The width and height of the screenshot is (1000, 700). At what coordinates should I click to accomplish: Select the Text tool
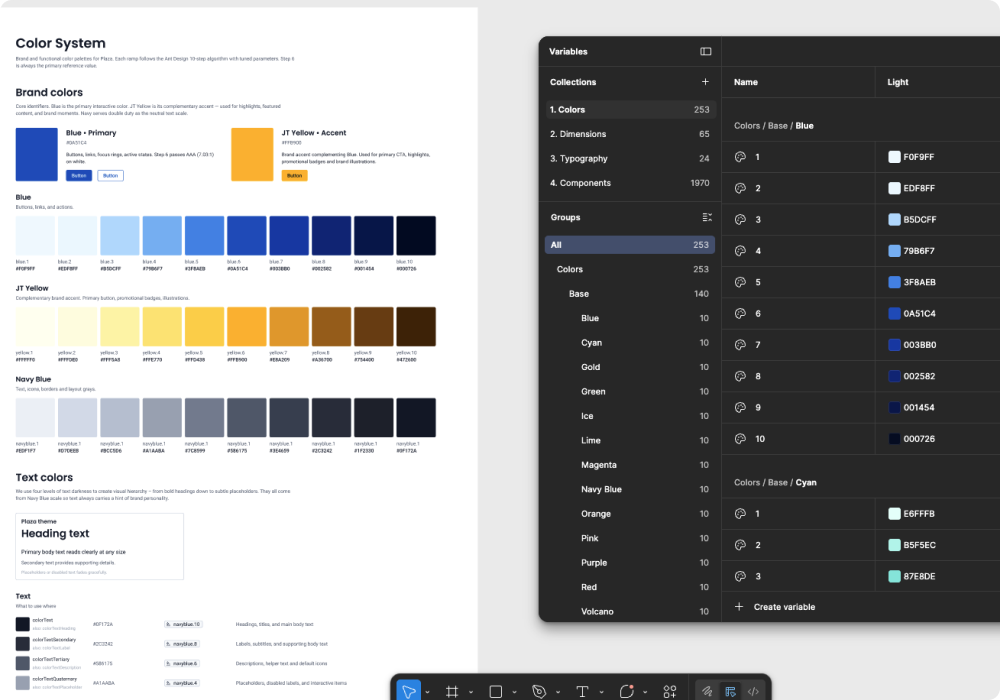tap(582, 692)
